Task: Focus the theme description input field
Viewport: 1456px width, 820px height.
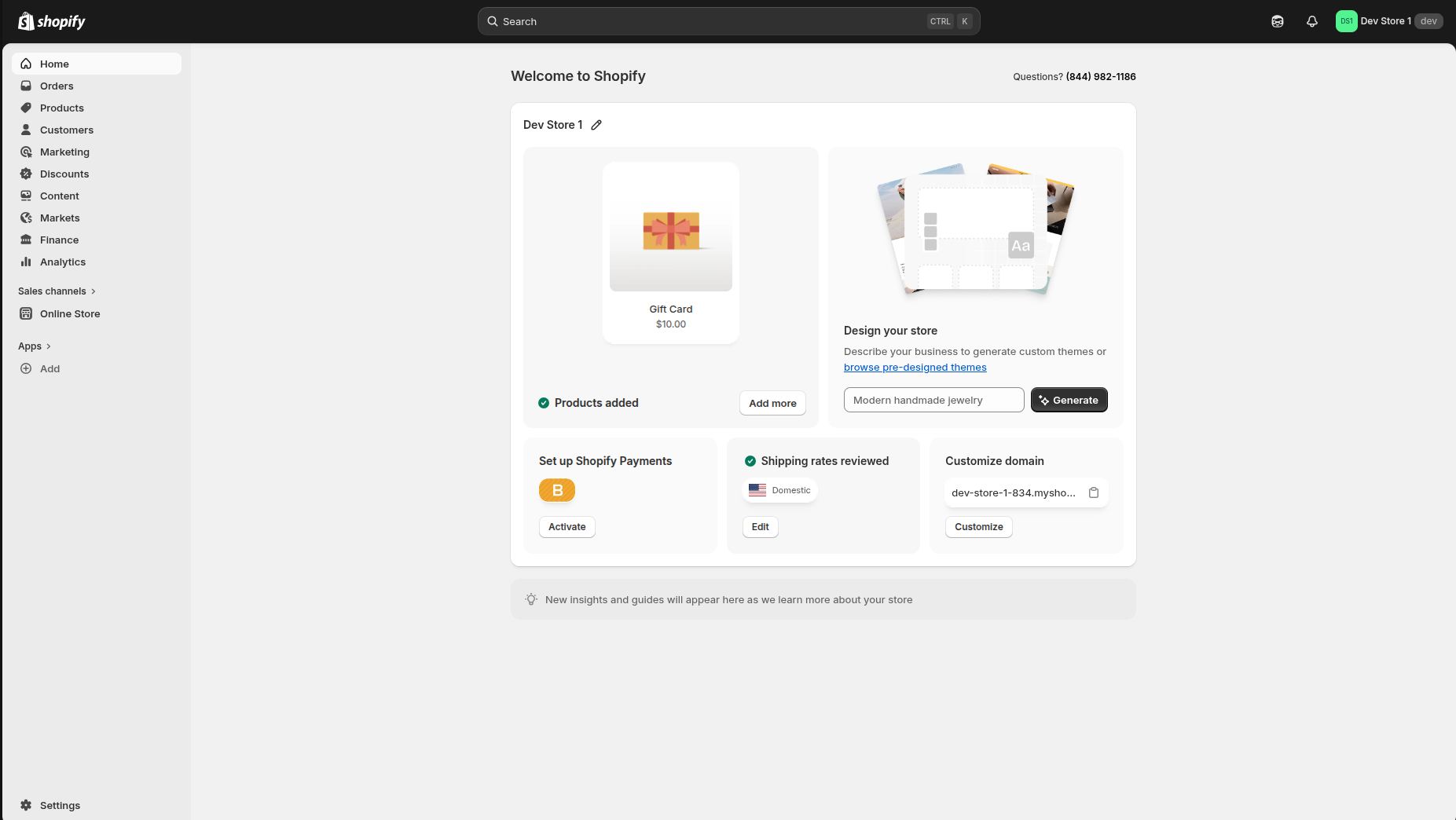Action: (933, 400)
